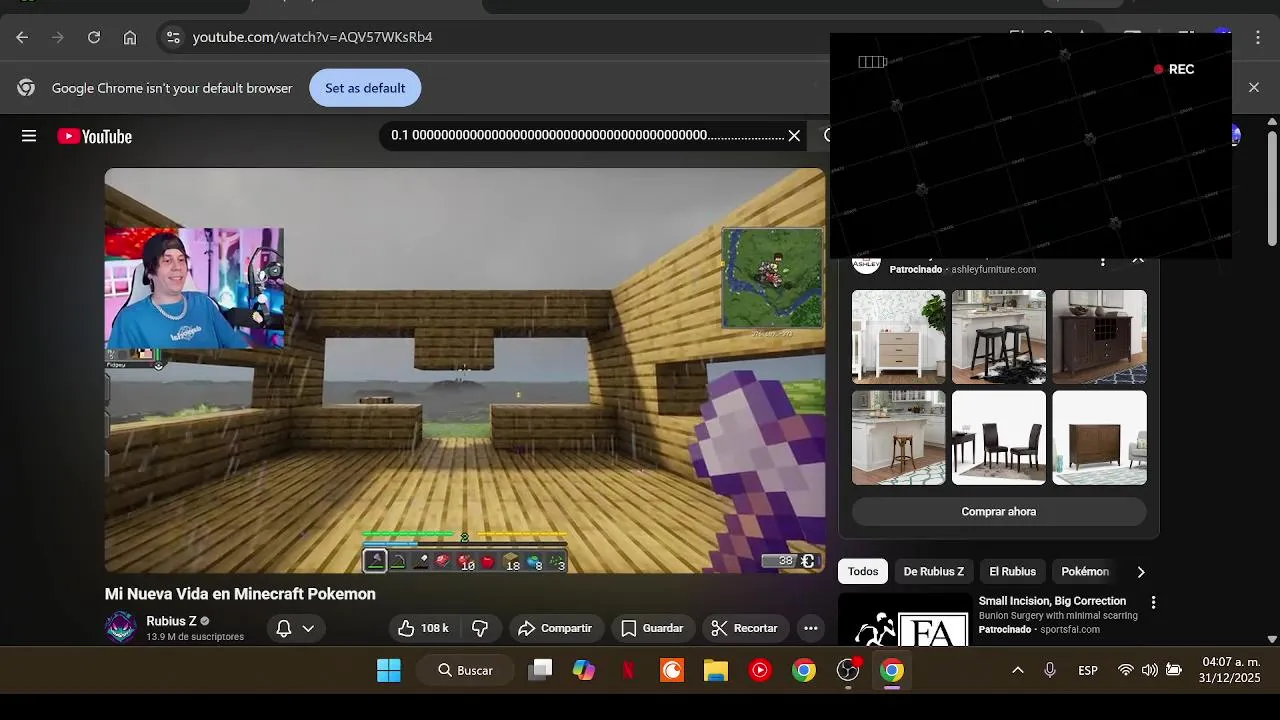Share the video via Compartir
The width and height of the screenshot is (1280, 720).
click(555, 628)
